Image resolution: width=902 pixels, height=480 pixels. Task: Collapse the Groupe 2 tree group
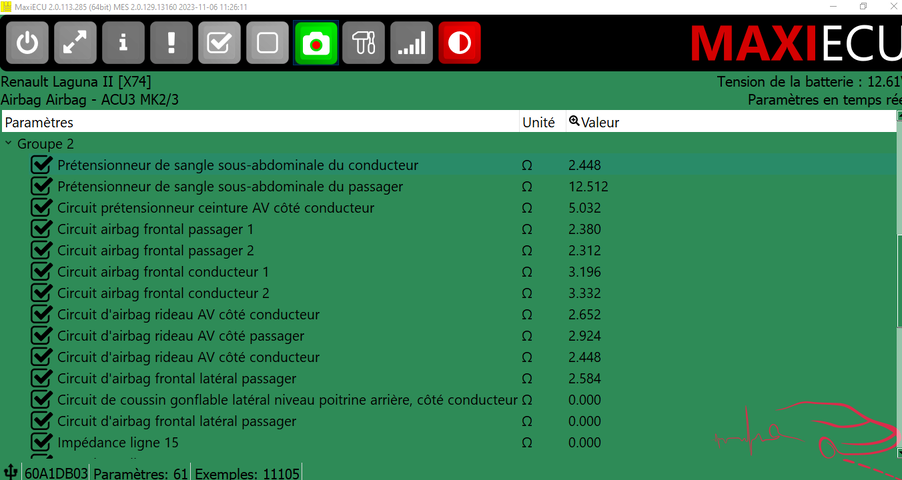pos(8,143)
